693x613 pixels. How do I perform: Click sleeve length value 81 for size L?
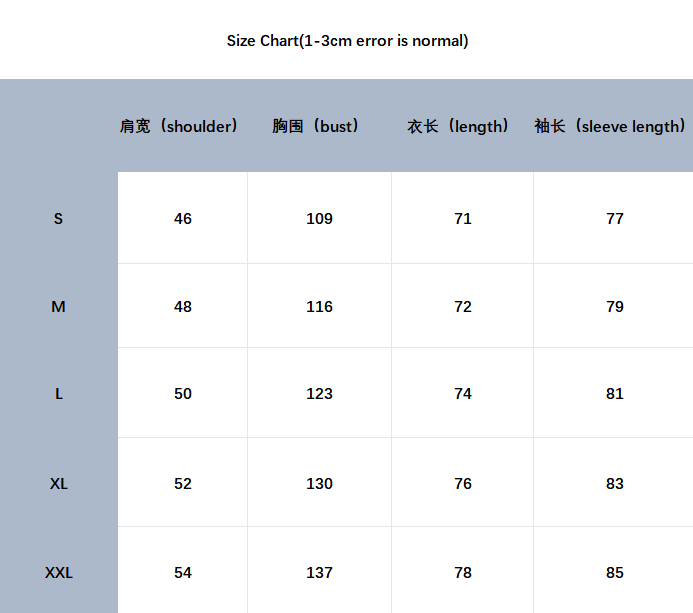[615, 394]
